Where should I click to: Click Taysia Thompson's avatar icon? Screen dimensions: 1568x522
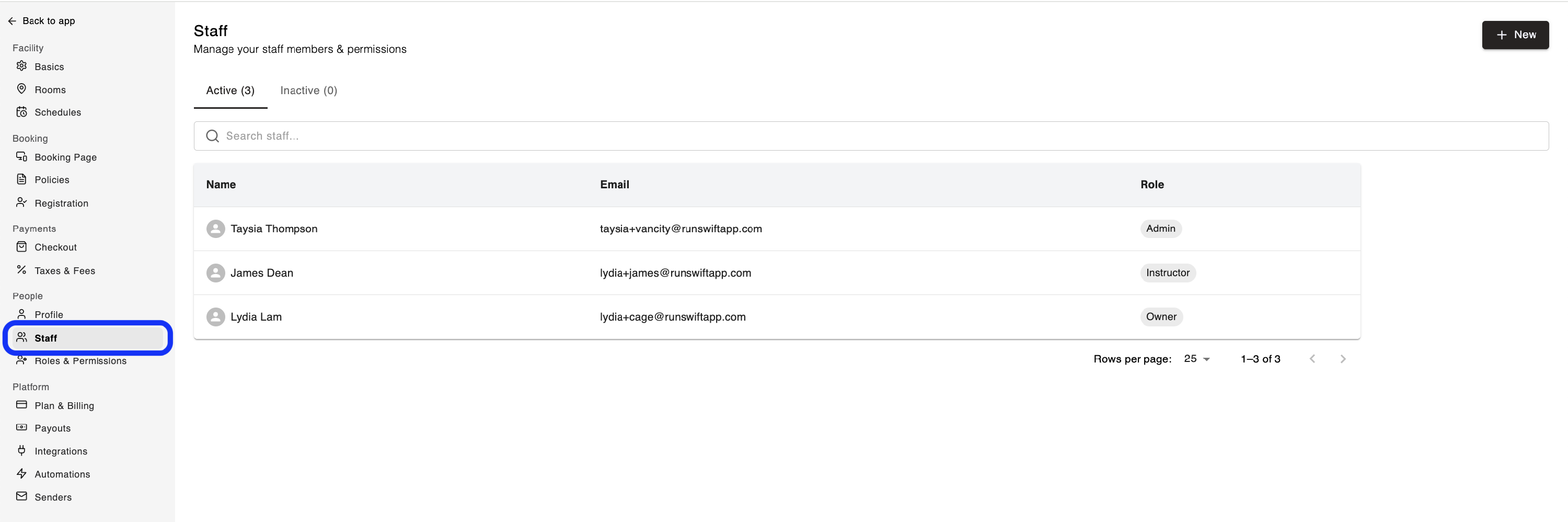click(215, 229)
